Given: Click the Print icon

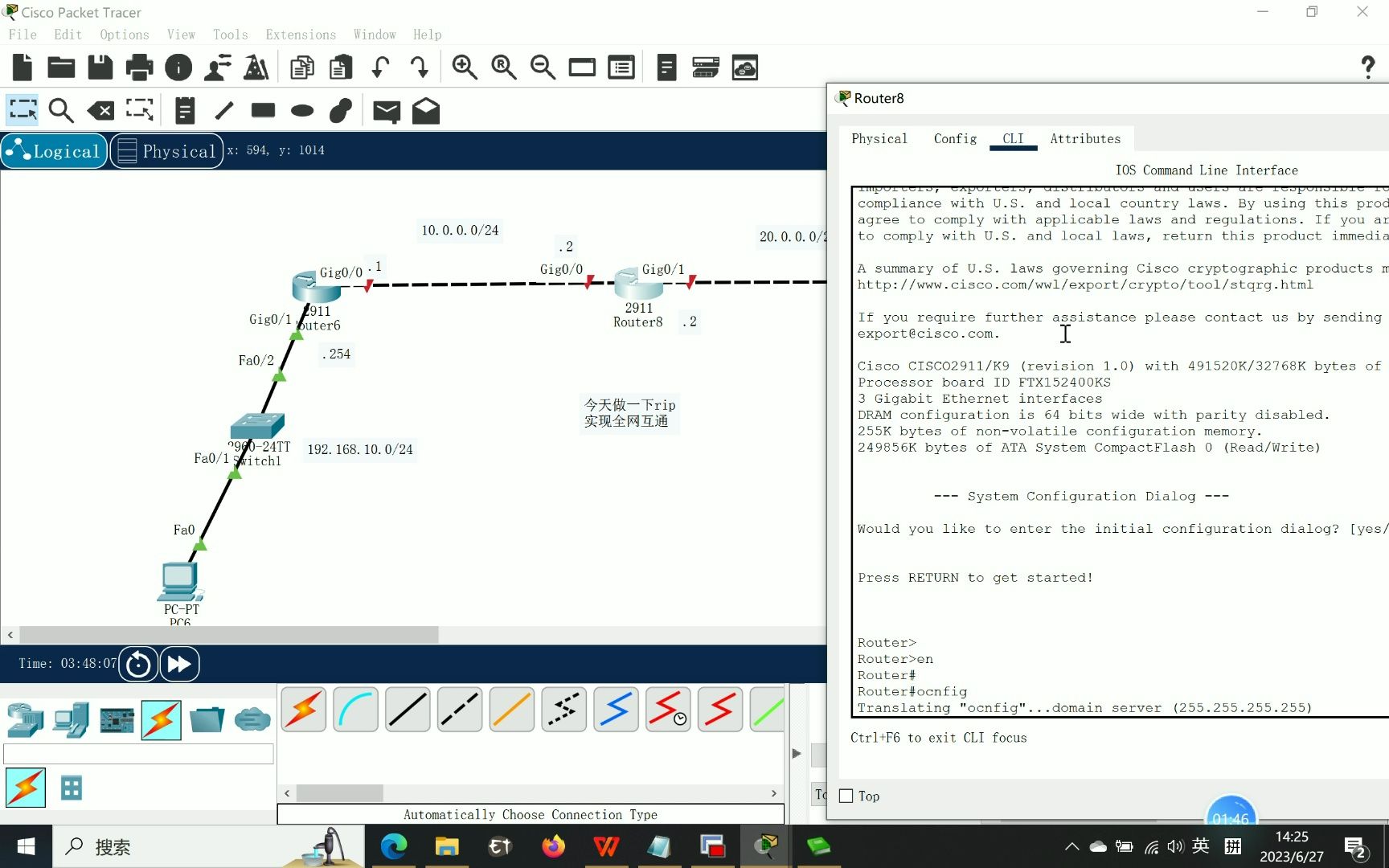Looking at the screenshot, I should tap(139, 68).
